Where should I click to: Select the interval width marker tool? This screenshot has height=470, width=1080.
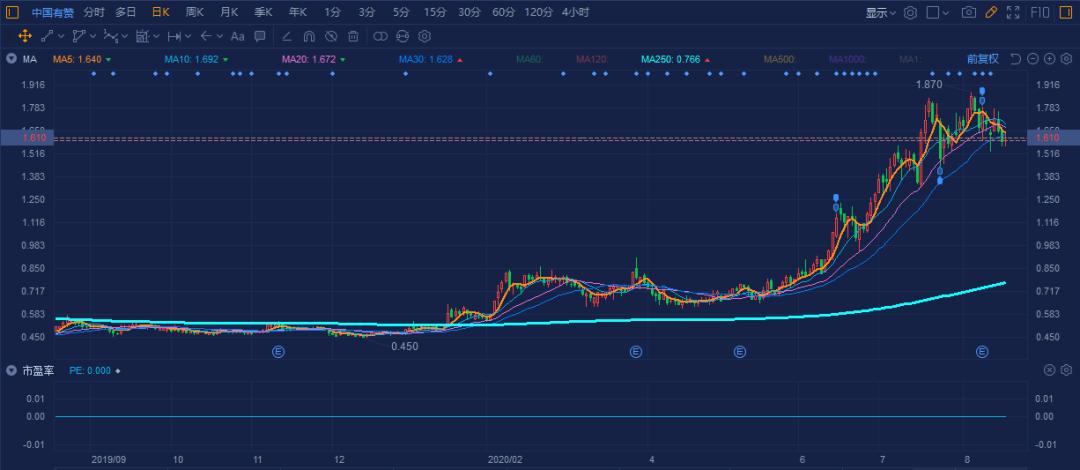[174, 36]
